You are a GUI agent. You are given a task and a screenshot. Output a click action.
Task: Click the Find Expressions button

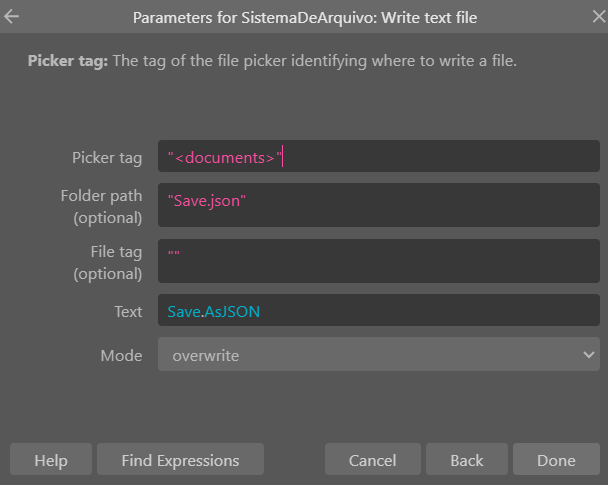pyautogui.click(x=180, y=459)
